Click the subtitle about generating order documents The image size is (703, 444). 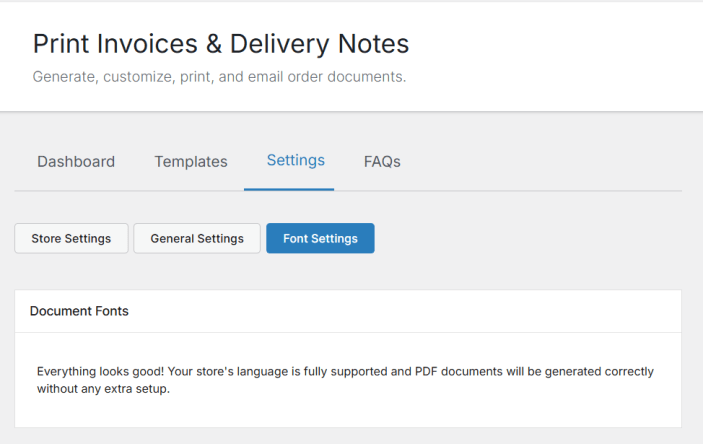[219, 76]
